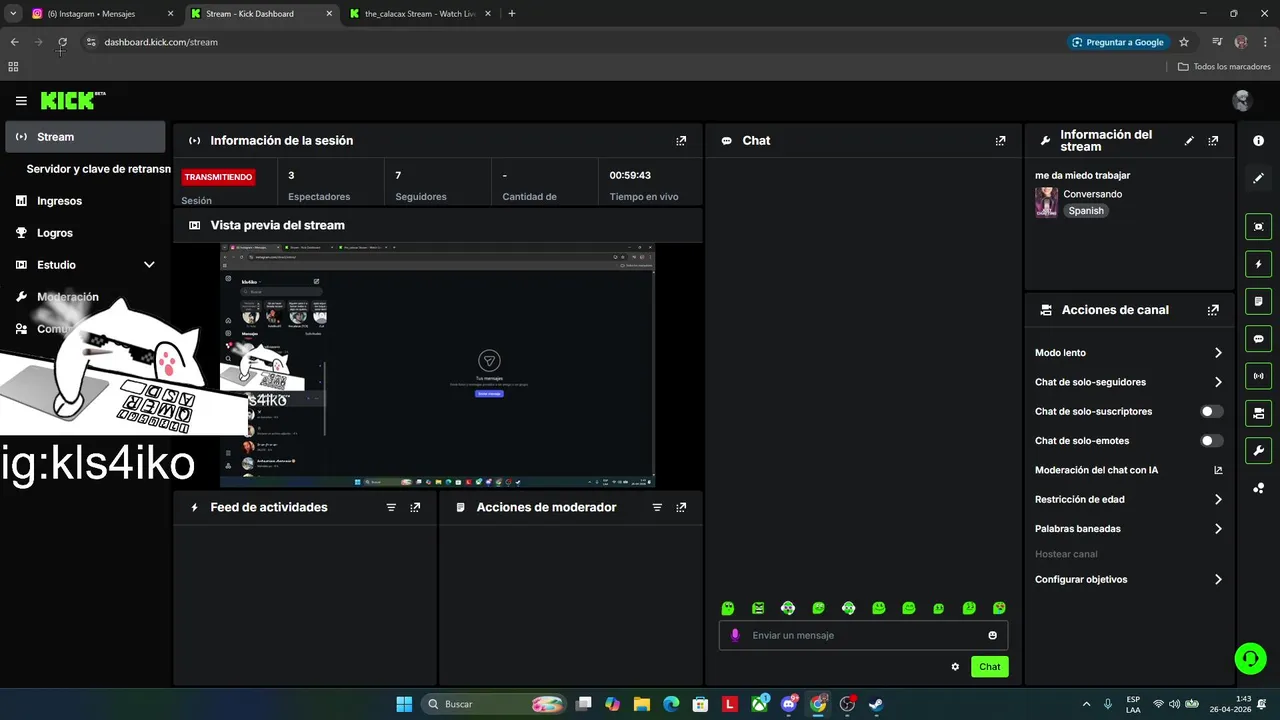Toggle activity feed bolt icon in right rail
The height and width of the screenshot is (720, 1280).
tap(1258, 264)
